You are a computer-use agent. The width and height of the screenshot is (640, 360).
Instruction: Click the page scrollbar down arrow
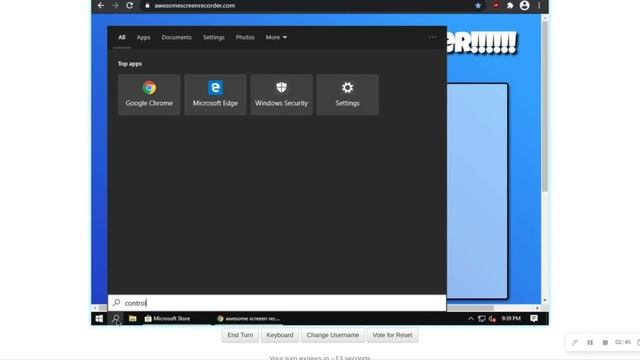[544, 301]
